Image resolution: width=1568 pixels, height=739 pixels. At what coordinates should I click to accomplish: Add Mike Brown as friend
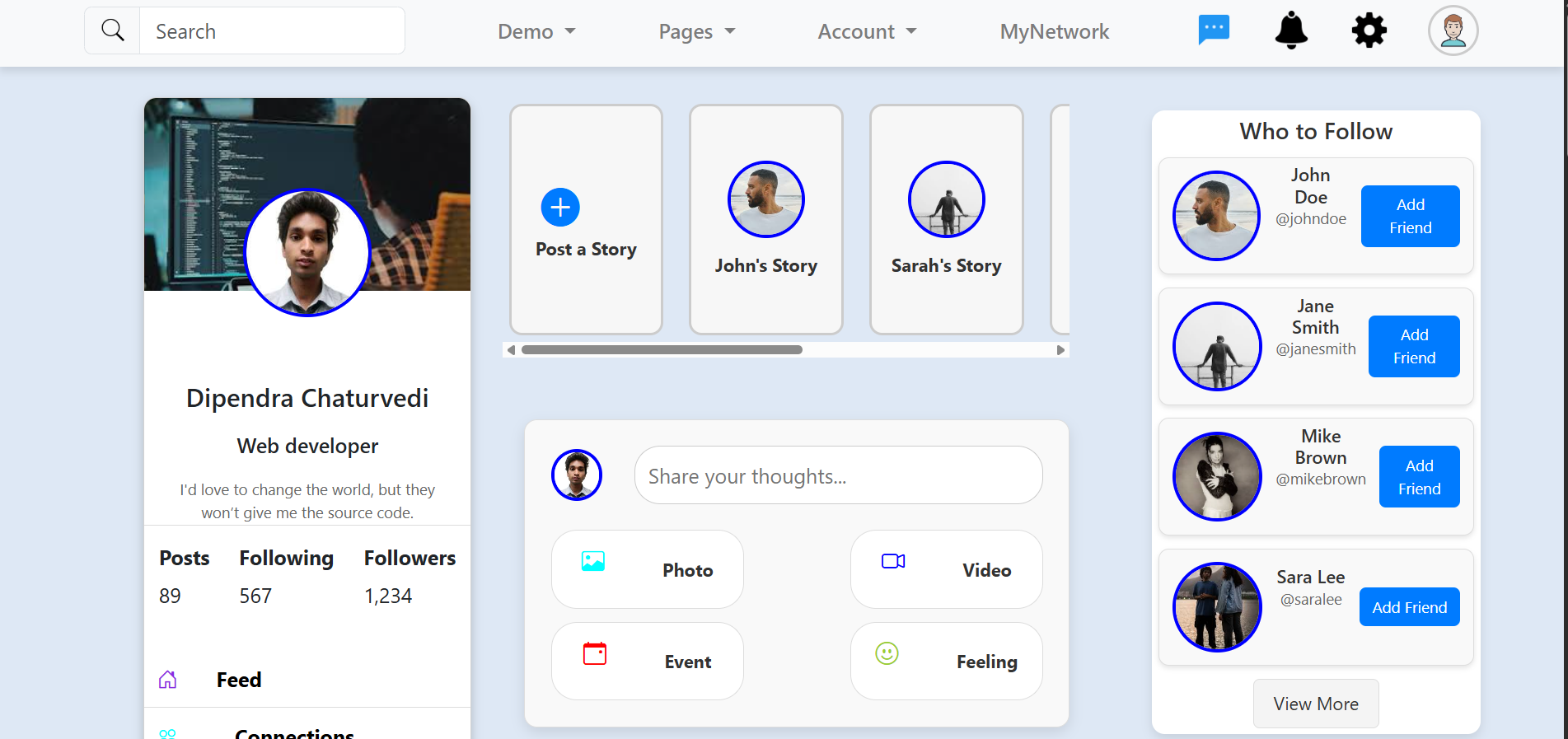click(1420, 477)
